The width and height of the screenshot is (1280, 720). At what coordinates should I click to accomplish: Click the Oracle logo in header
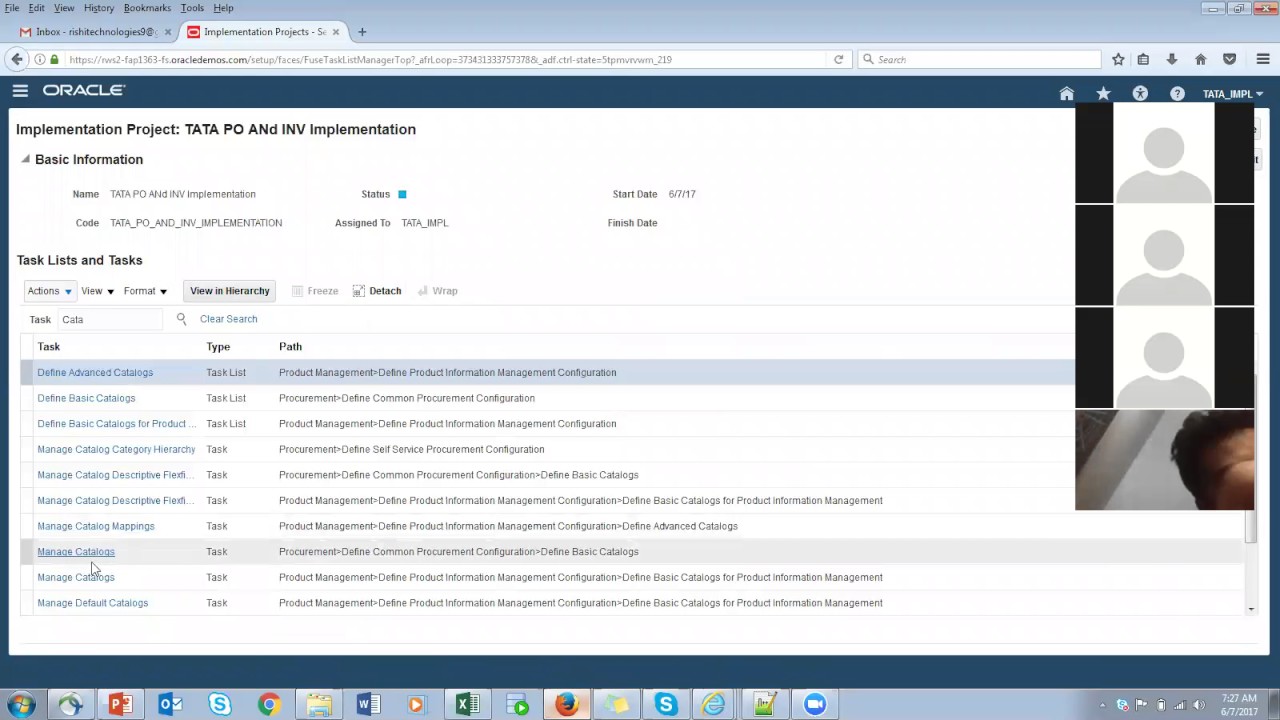84,90
